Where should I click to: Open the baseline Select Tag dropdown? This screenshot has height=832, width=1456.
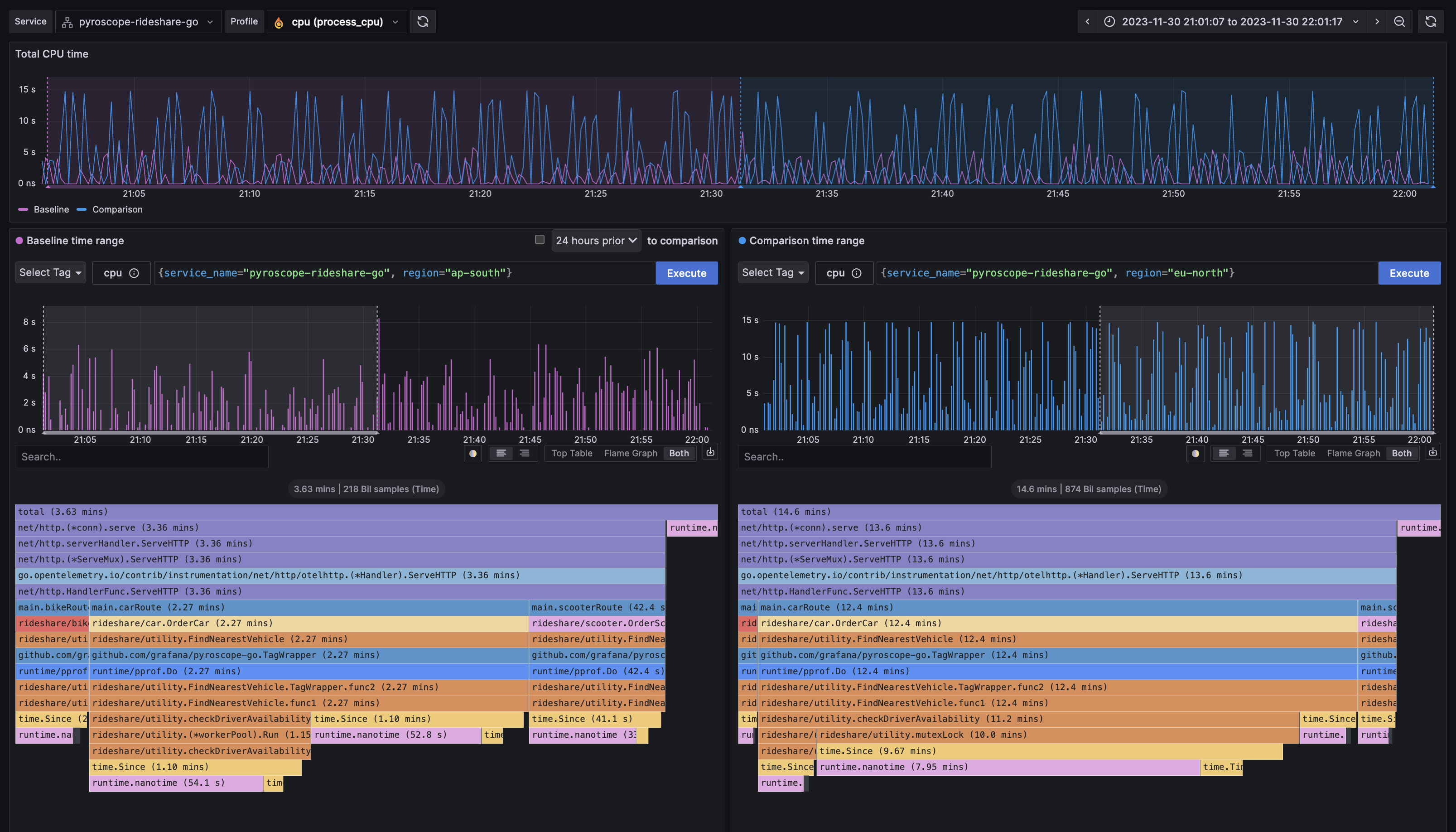point(50,272)
